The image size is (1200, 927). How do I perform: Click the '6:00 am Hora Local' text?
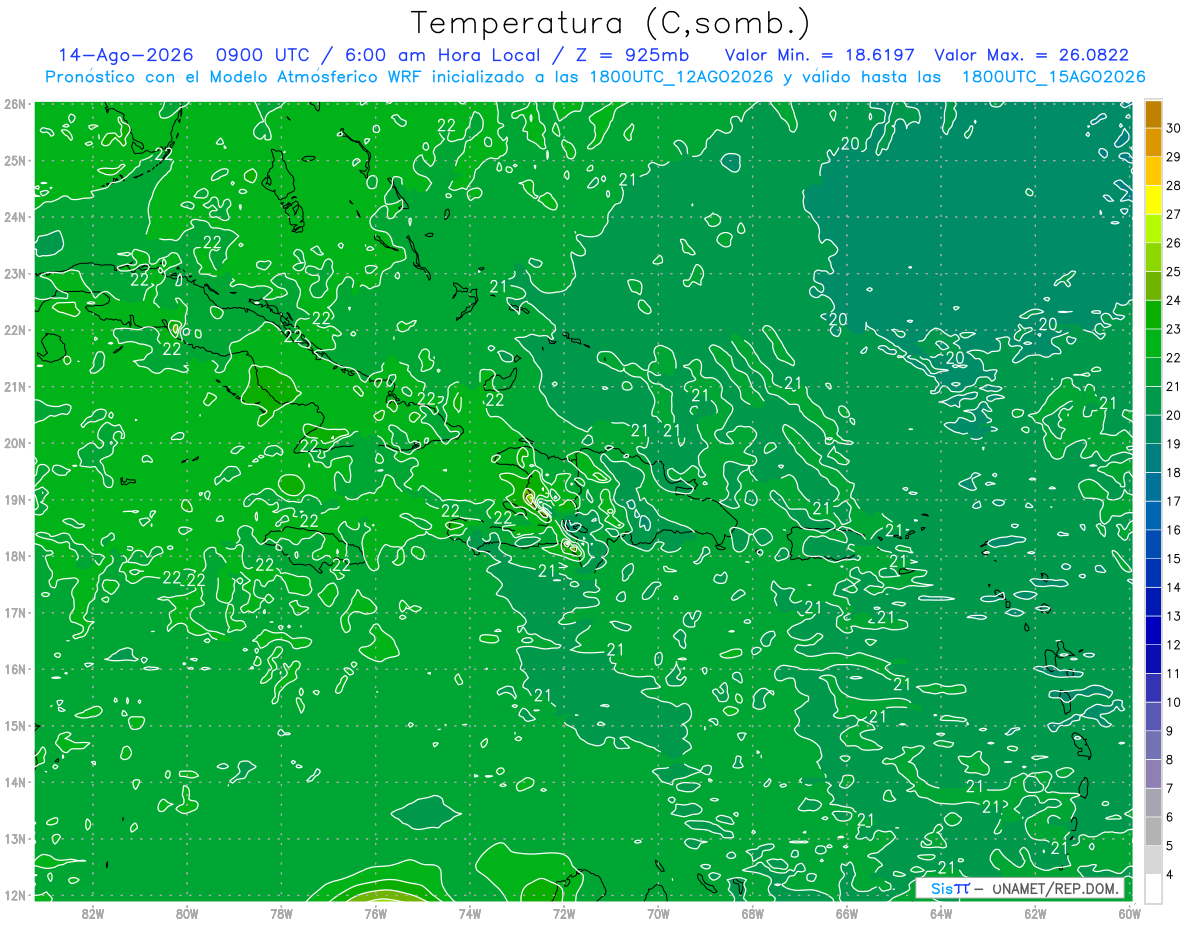(x=442, y=56)
